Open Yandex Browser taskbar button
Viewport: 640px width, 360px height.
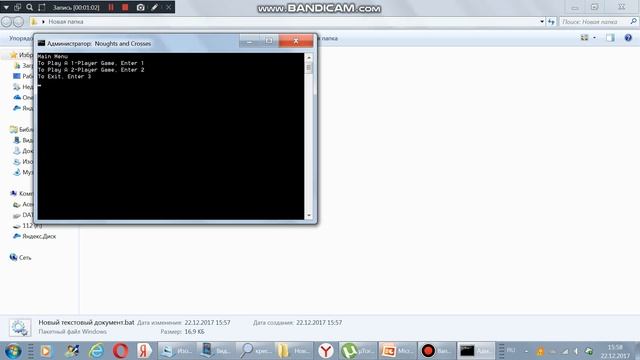pyautogui.click(x=326, y=351)
